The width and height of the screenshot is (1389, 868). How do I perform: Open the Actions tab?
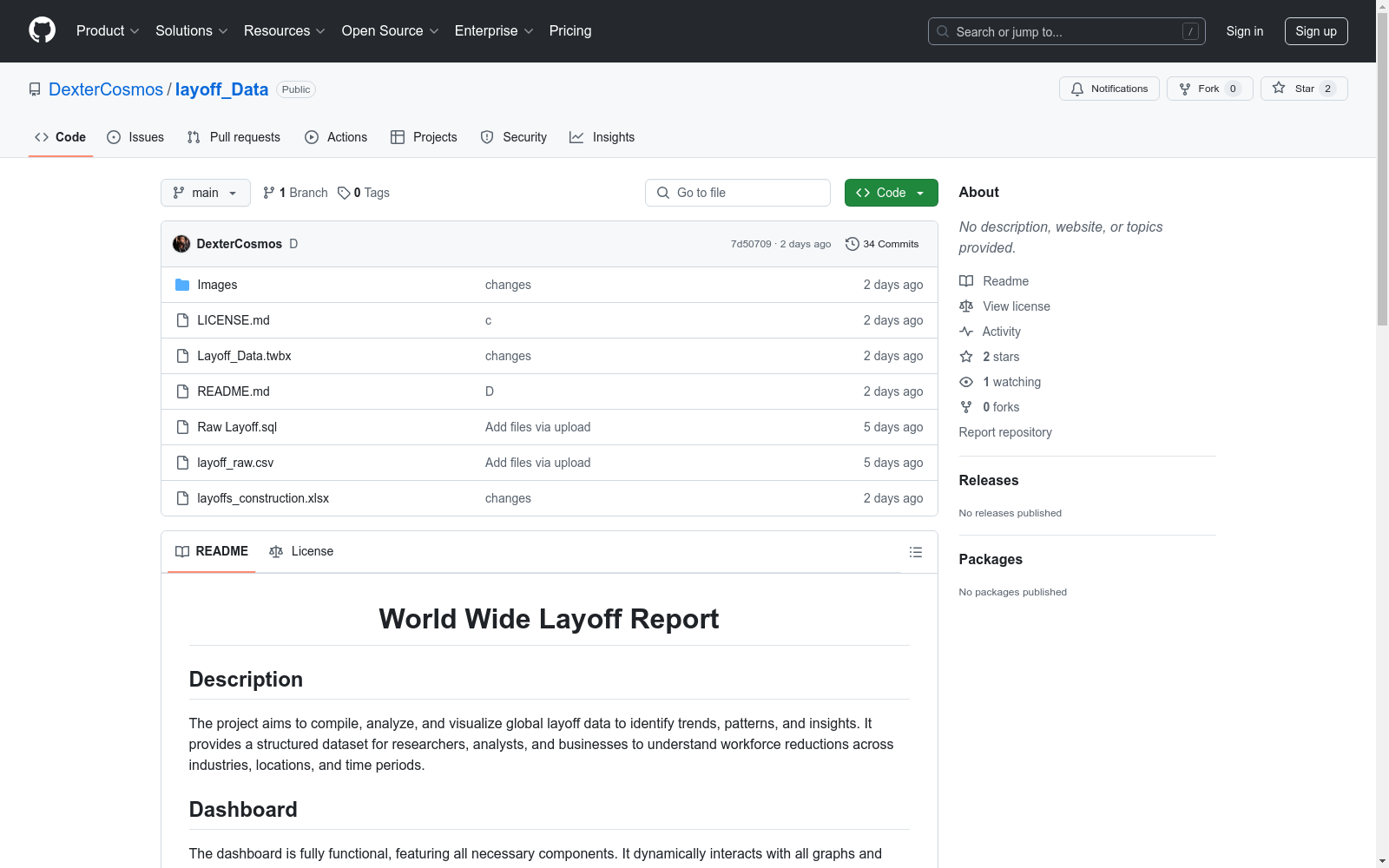pos(336,137)
